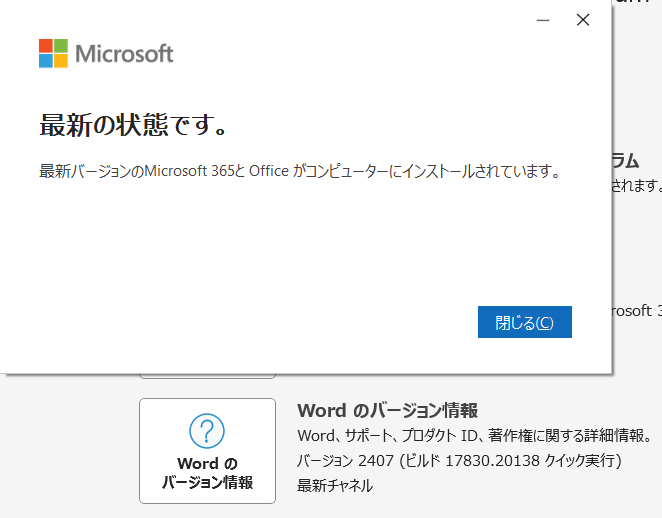662x518 pixels.
Task: Close the Microsoft update dialog with X
Action: point(583,20)
